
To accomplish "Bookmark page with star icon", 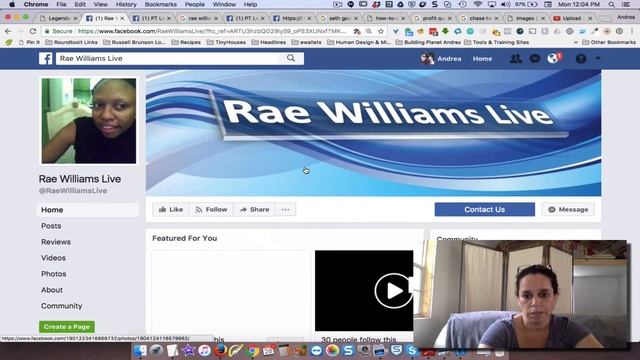I will click(x=381, y=31).
